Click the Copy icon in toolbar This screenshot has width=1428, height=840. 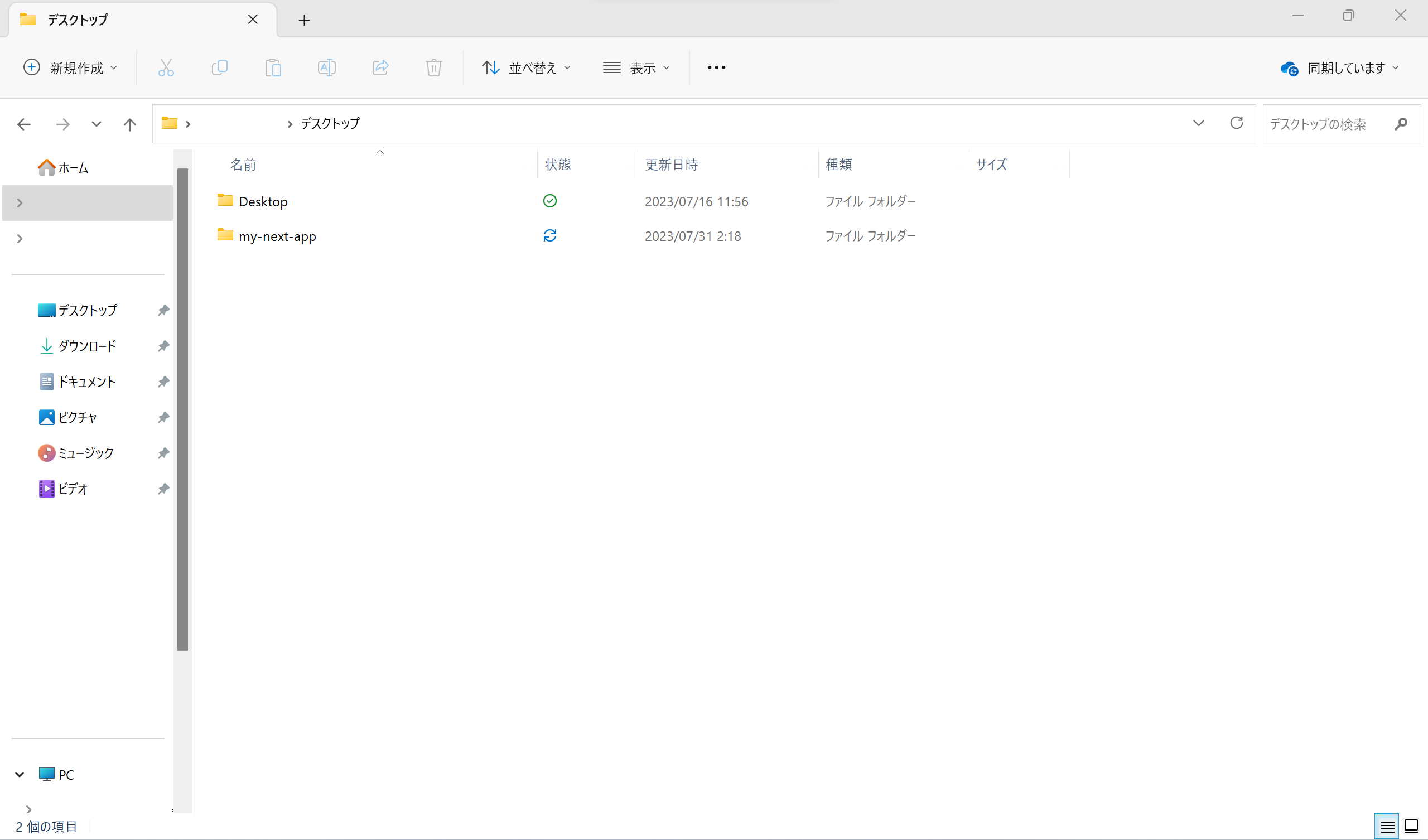(x=219, y=67)
